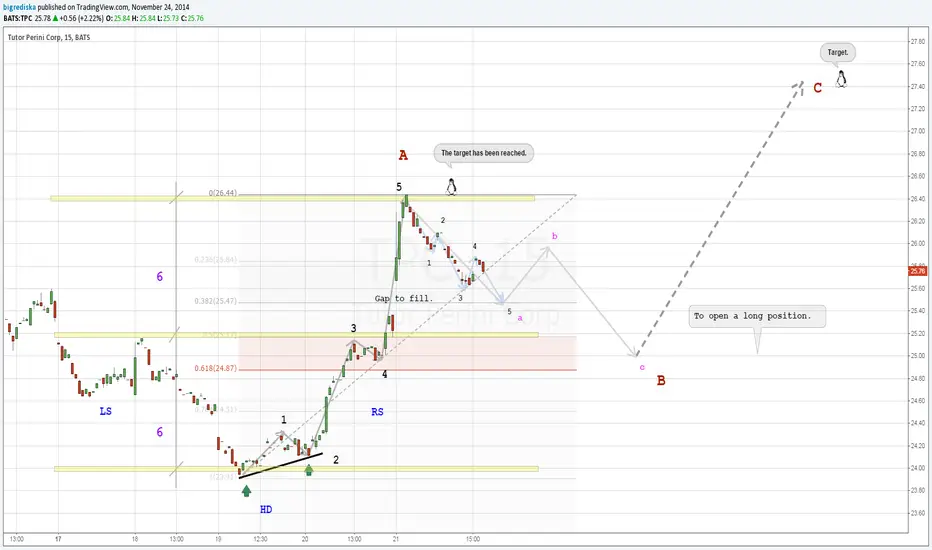
Task: Select the blue RS label
Action: coord(377,411)
